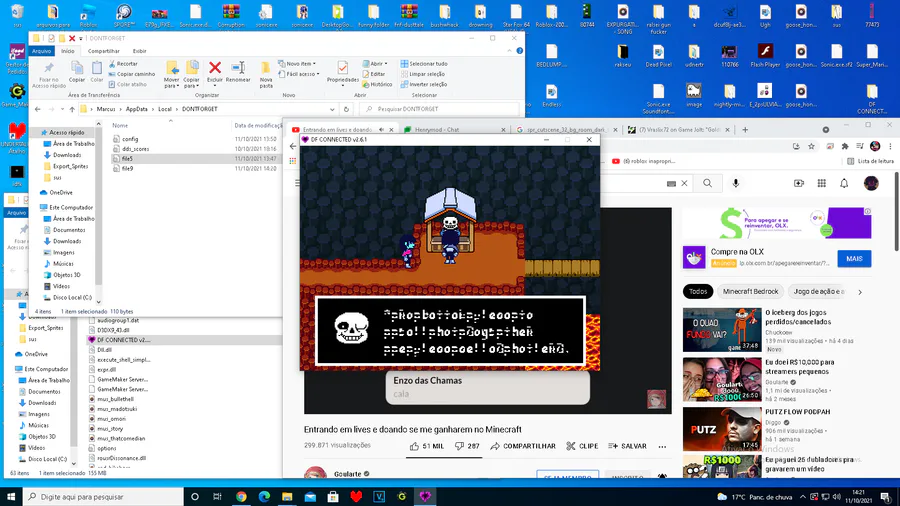
Task: Open the Quick Access Toolbar customize arrow
Action: pyautogui.click(x=81, y=38)
